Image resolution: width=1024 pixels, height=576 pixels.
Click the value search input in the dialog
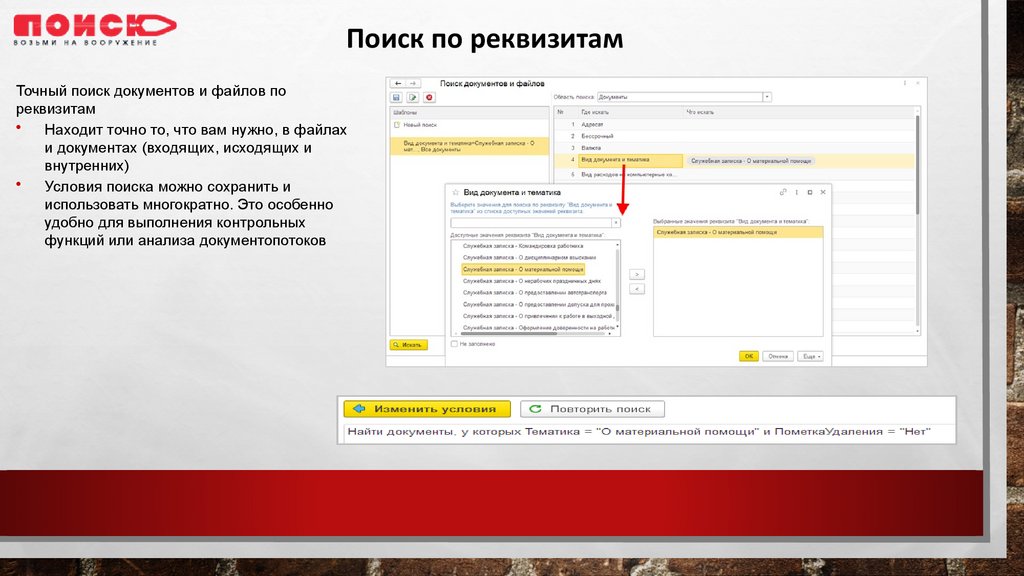[530, 223]
